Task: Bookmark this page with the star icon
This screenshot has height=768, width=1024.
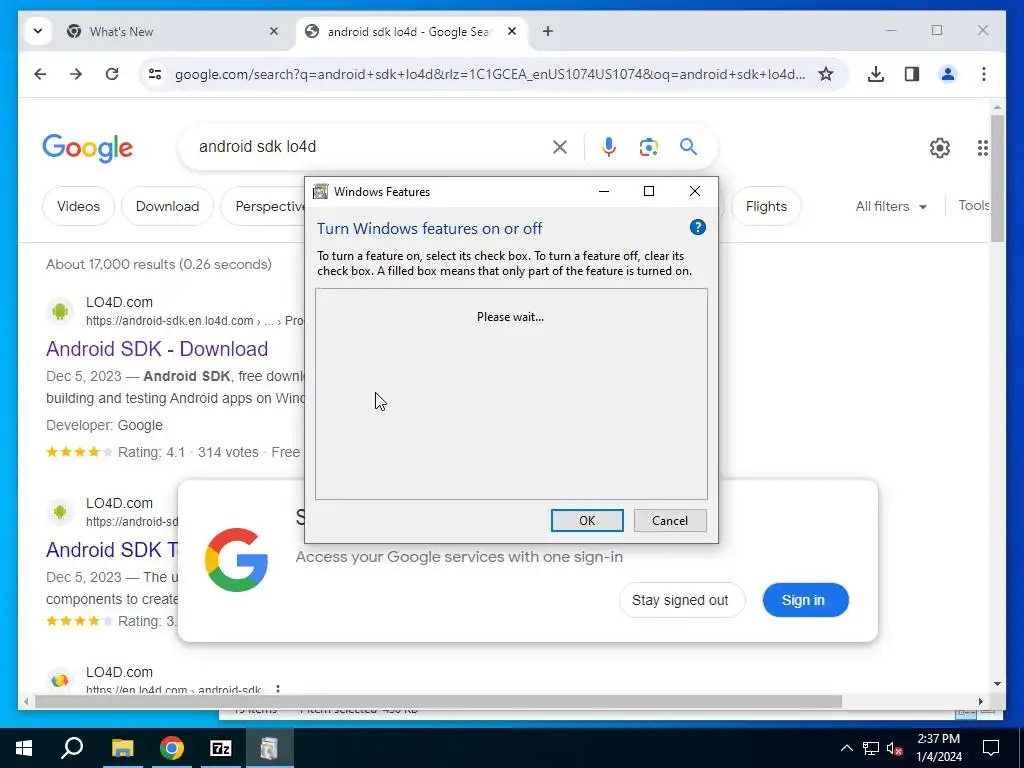Action: click(826, 74)
